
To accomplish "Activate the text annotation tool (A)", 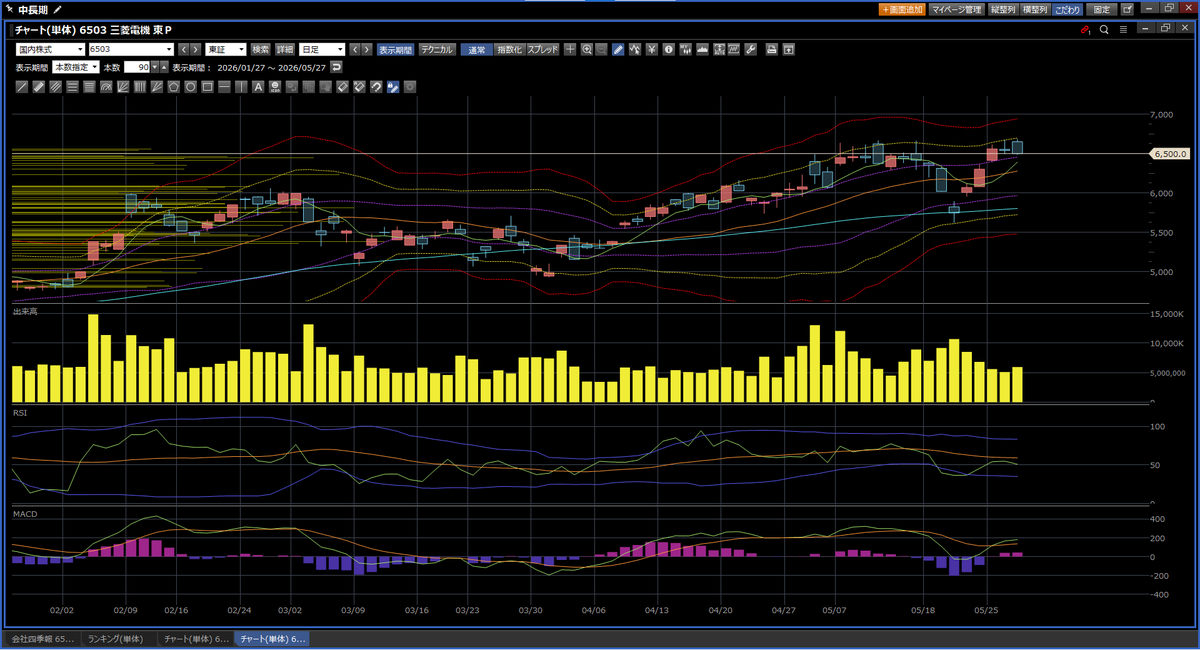I will pos(258,87).
